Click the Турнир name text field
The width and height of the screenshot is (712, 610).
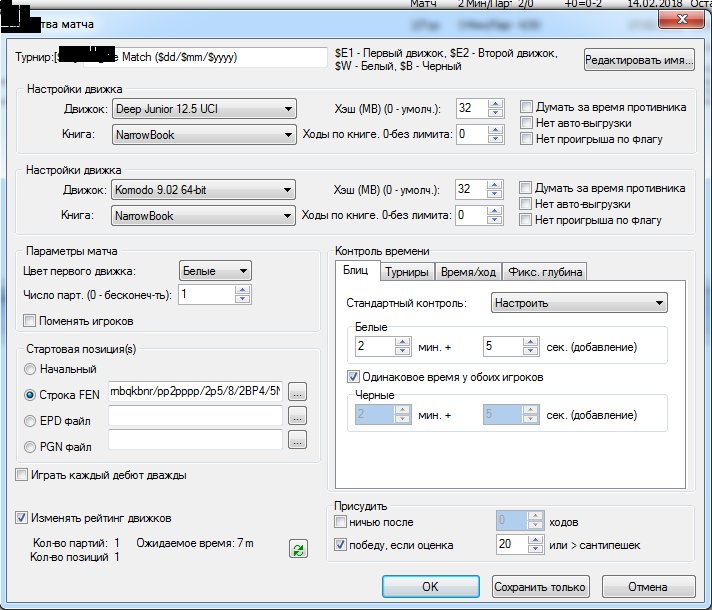[190, 57]
